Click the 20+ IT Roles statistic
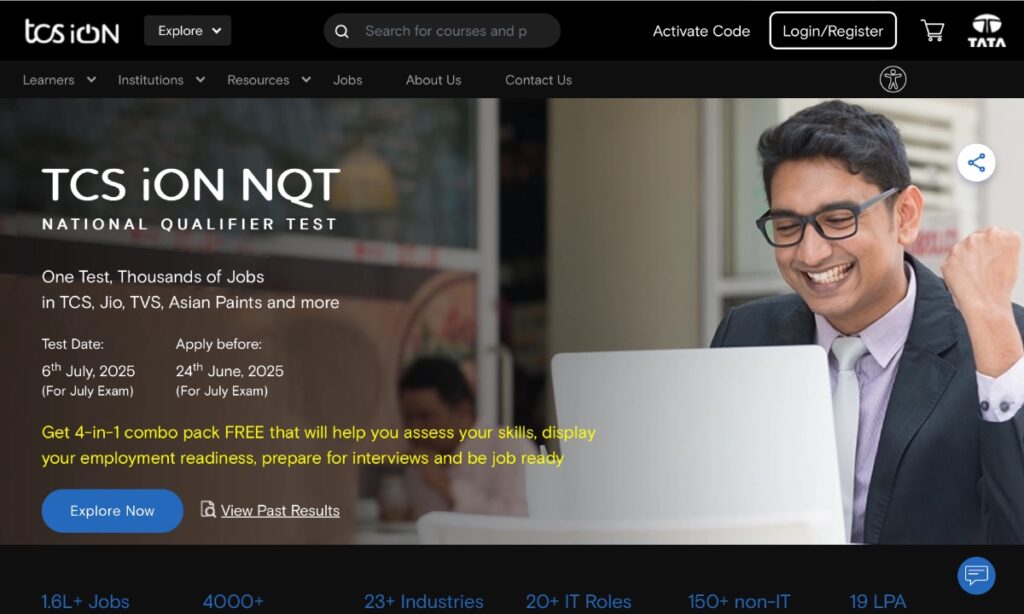The height and width of the screenshot is (614, 1024). tap(579, 602)
